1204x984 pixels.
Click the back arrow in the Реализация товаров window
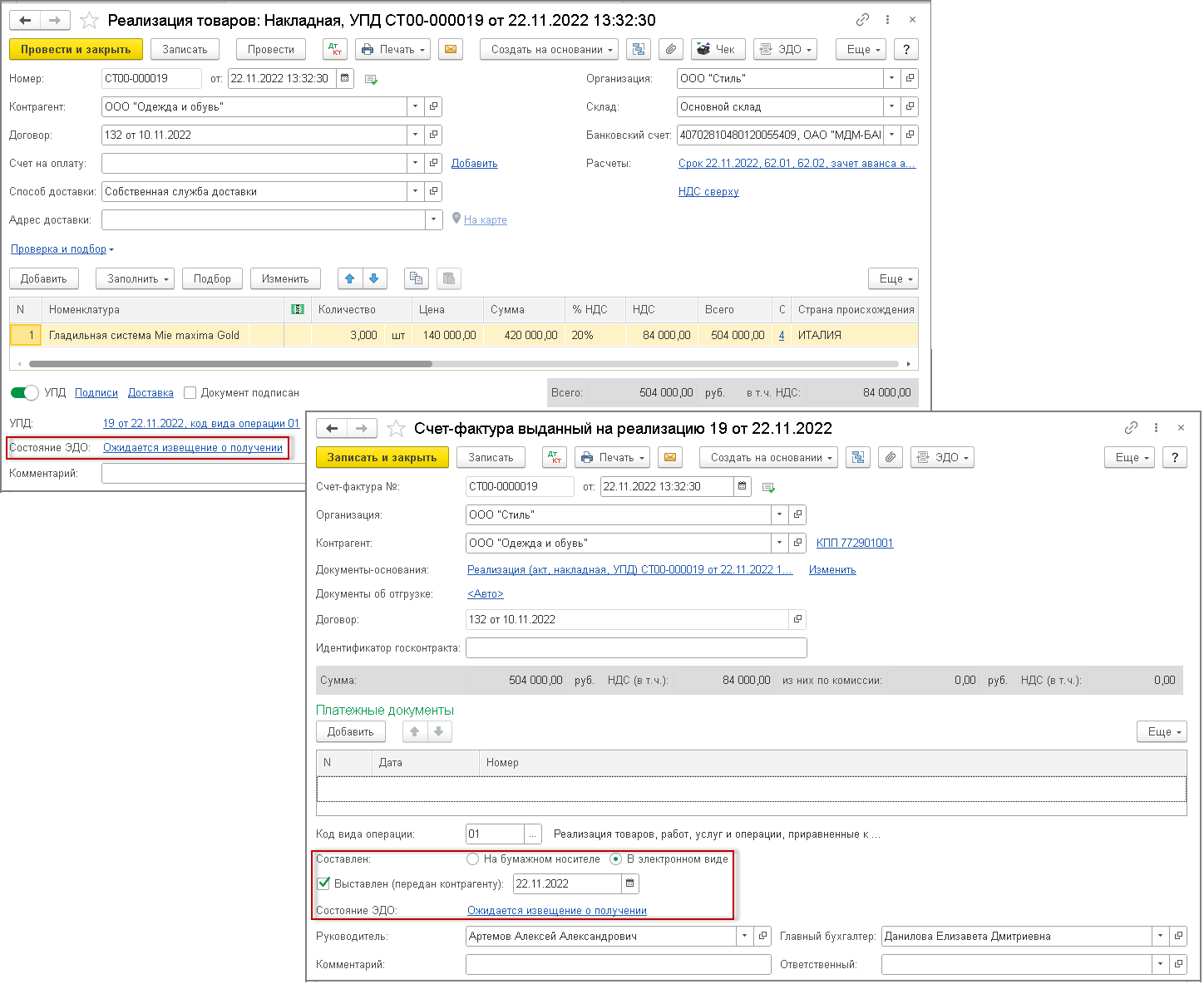coord(25,20)
